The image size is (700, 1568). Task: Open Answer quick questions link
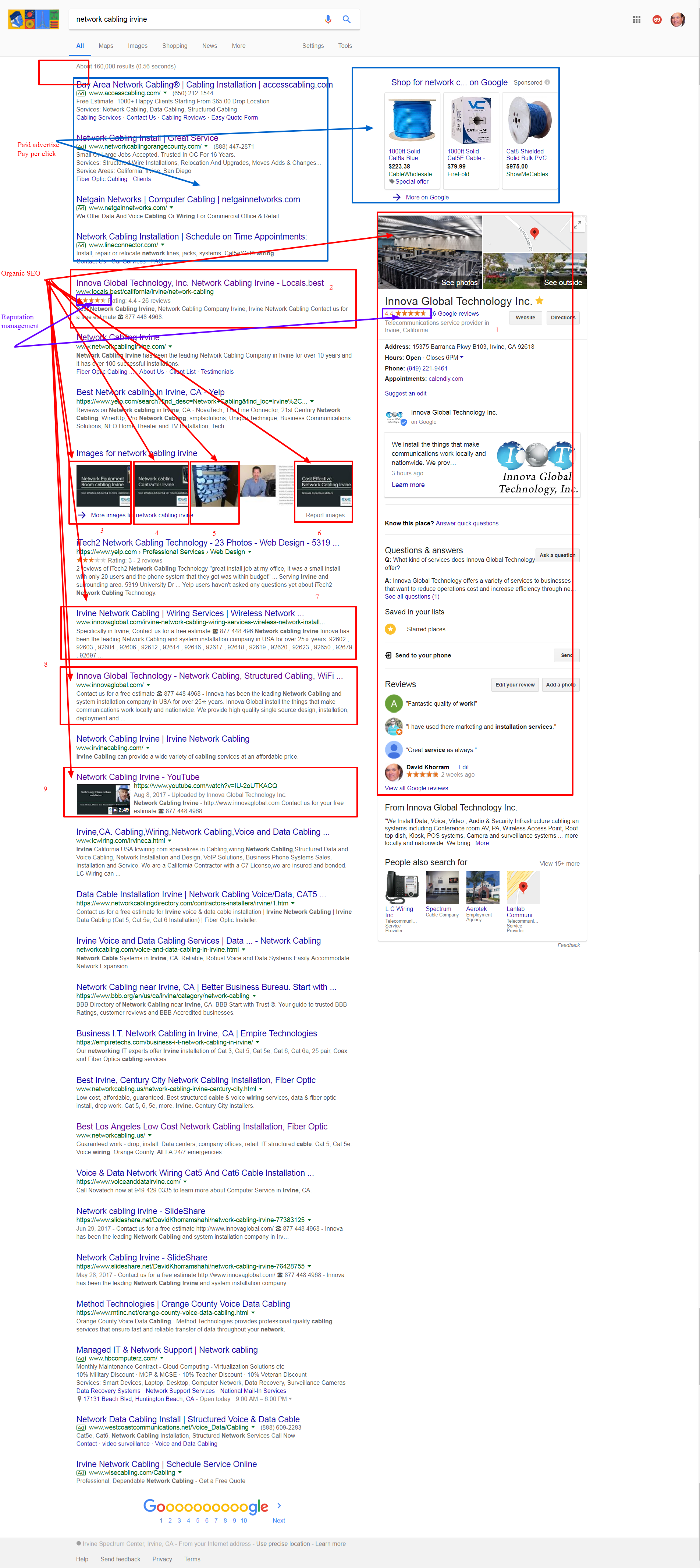[x=467, y=523]
